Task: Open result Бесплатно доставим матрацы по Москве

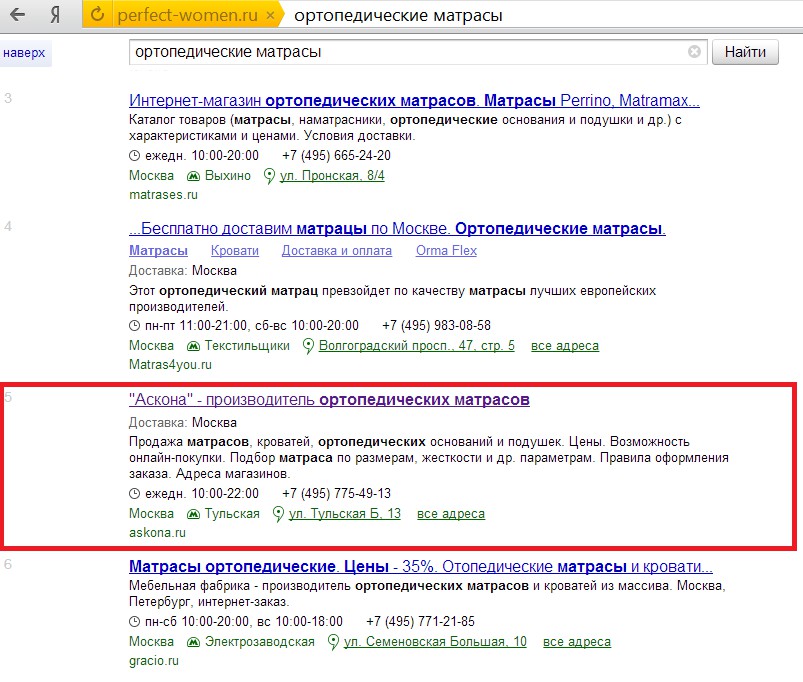Action: point(397,228)
